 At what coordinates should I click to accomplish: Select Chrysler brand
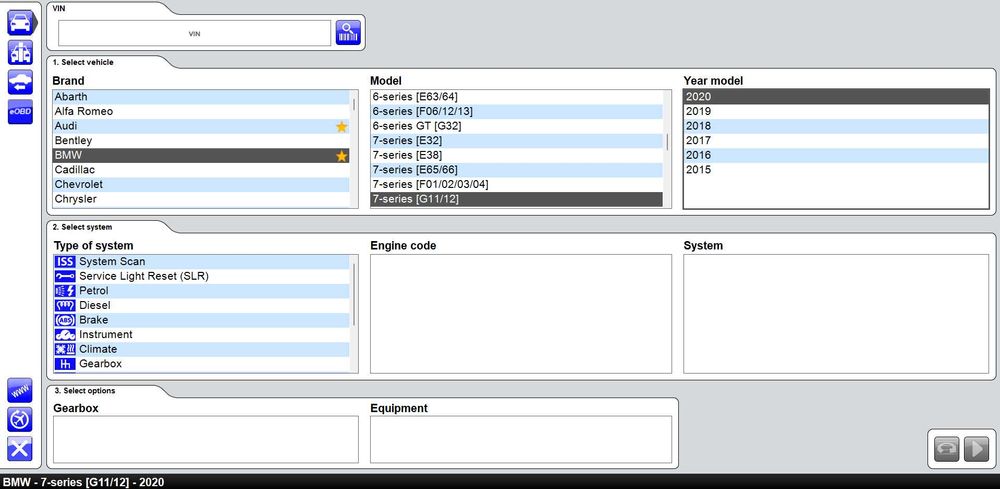[x=201, y=199]
